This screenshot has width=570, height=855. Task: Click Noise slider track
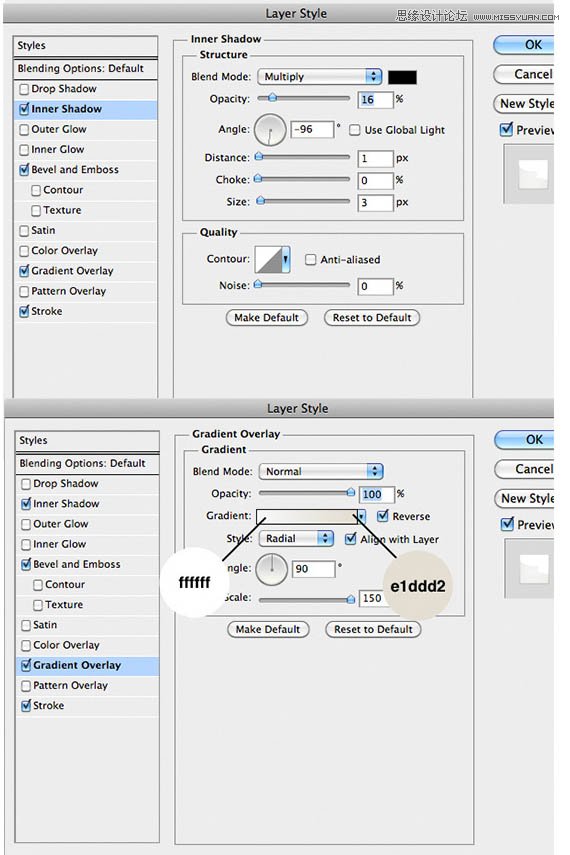[303, 285]
